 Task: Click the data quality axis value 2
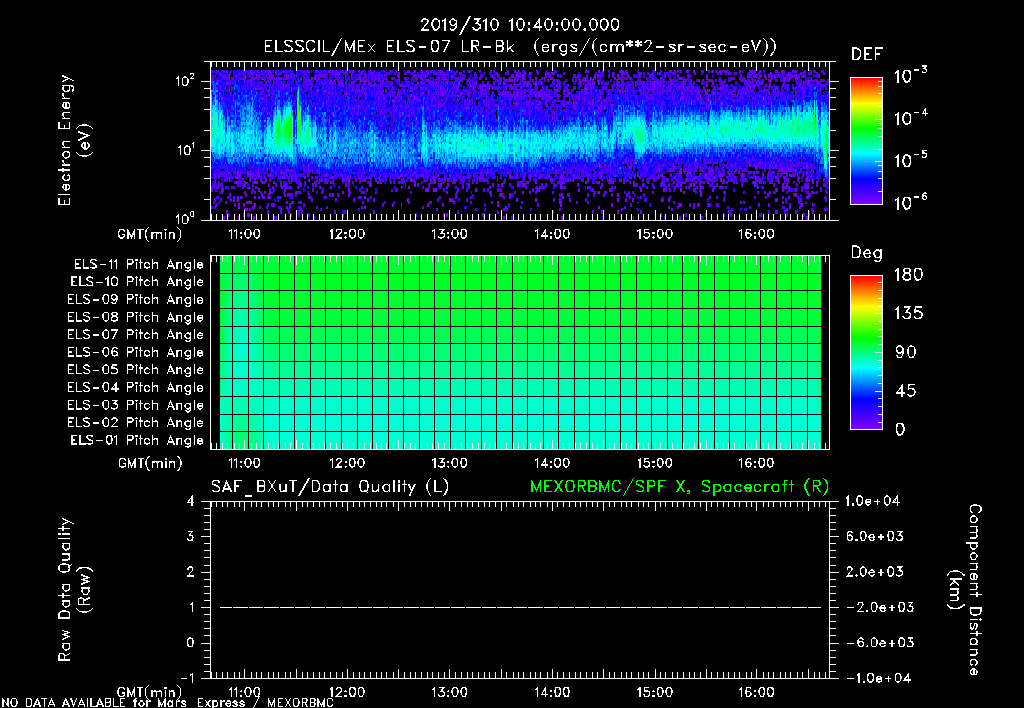191,572
